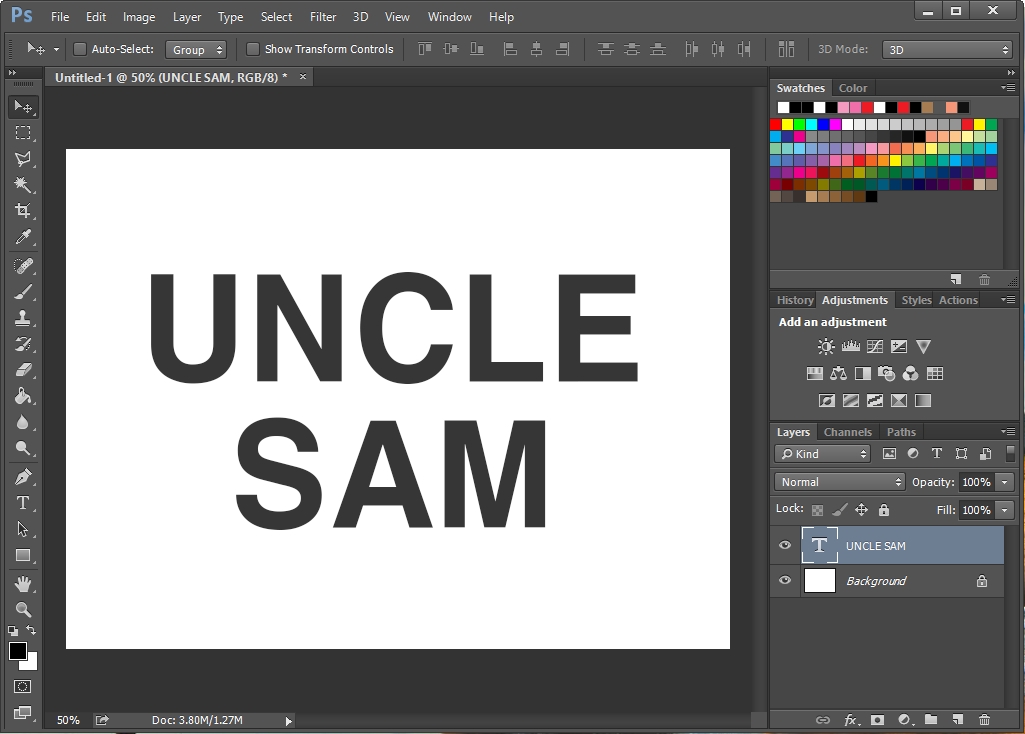Screen dimensions: 1025x734
Task: Open the status bar info arrow
Action: click(x=288, y=721)
